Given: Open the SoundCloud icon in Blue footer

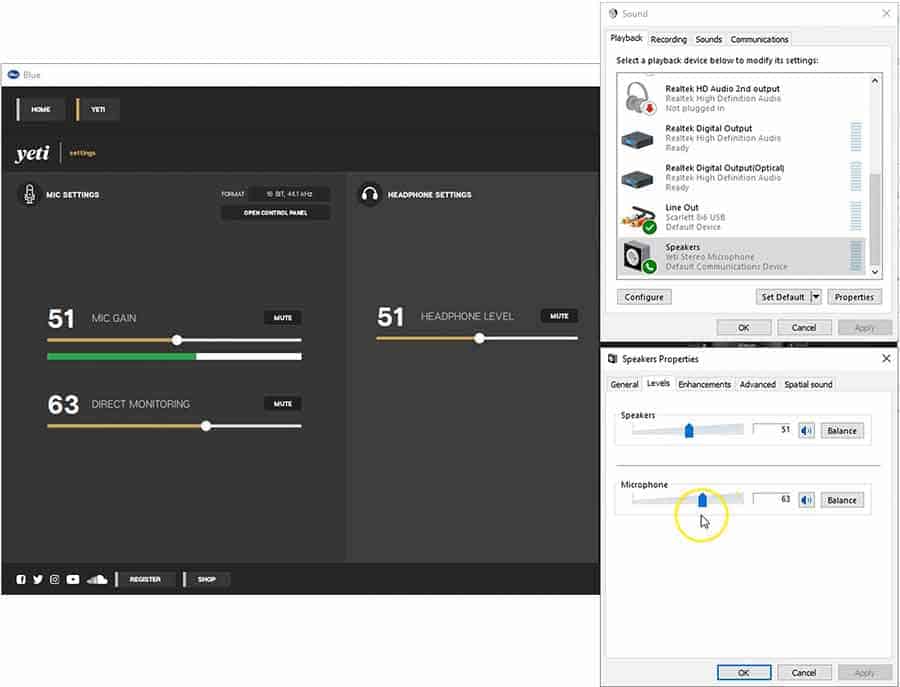Looking at the screenshot, I should tap(97, 579).
